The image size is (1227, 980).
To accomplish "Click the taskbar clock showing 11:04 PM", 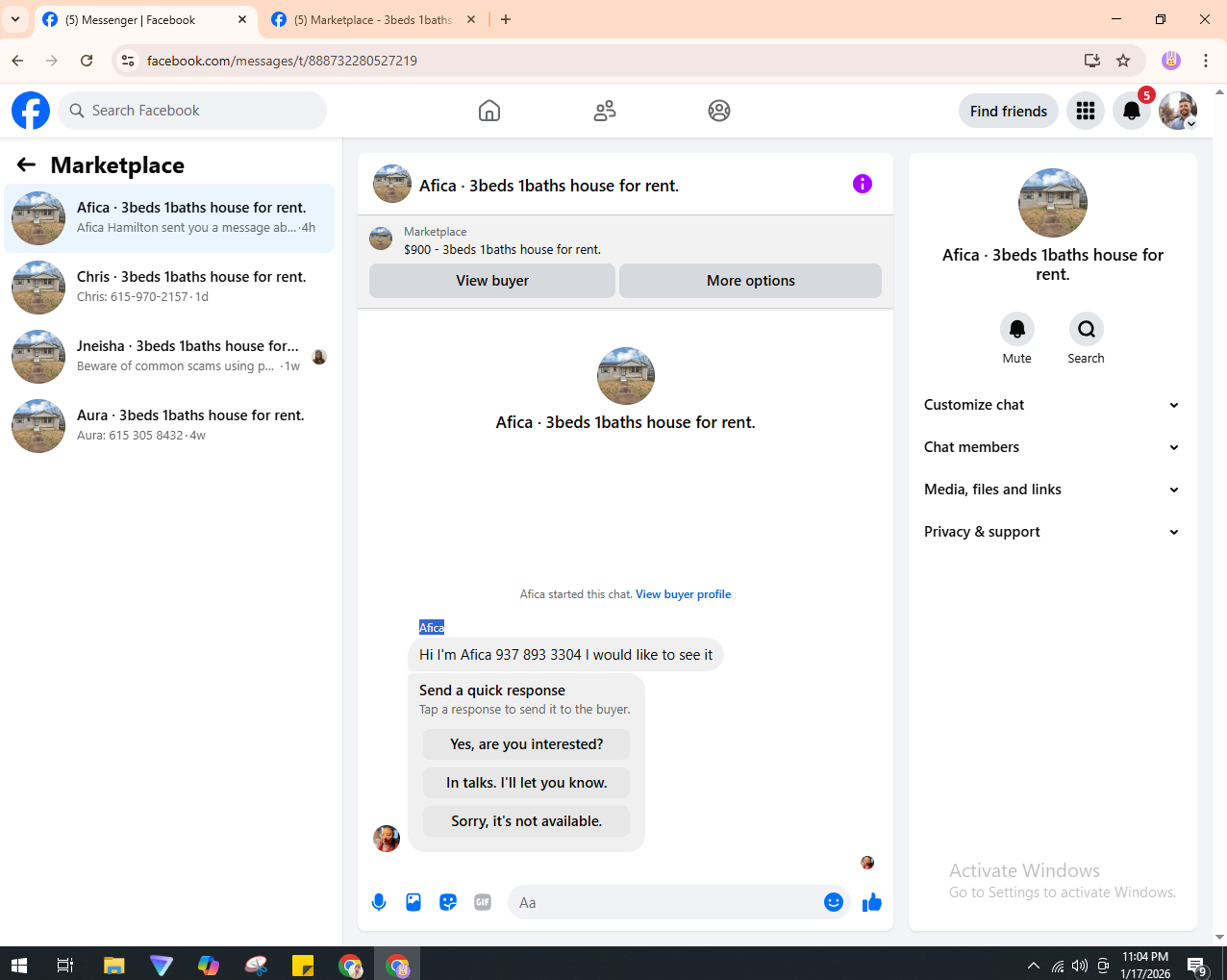I will pos(1145,965).
